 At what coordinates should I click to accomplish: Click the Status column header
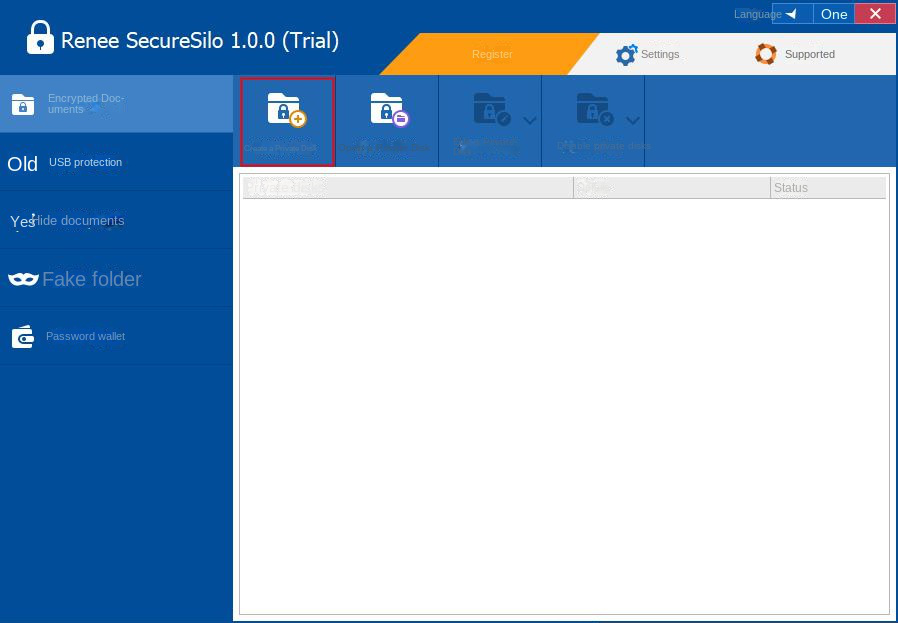[790, 187]
